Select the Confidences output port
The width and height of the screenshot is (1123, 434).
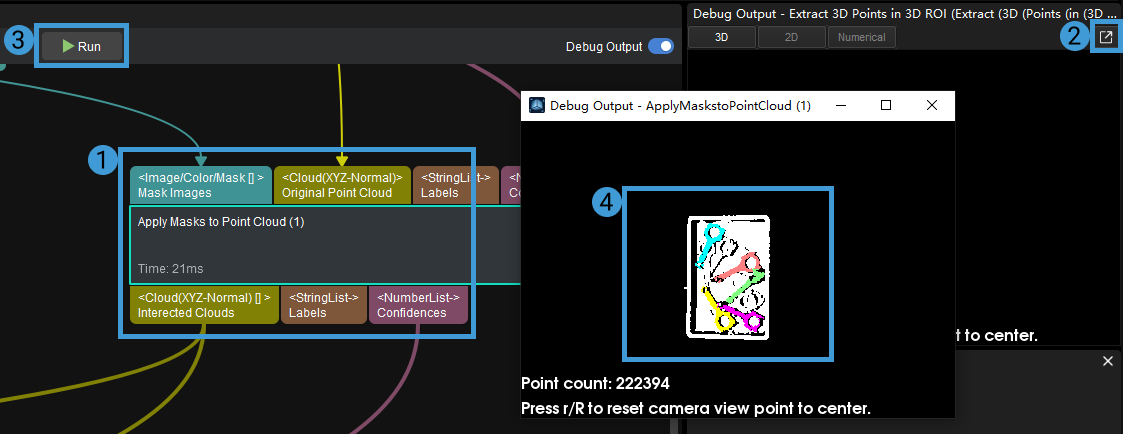418,305
